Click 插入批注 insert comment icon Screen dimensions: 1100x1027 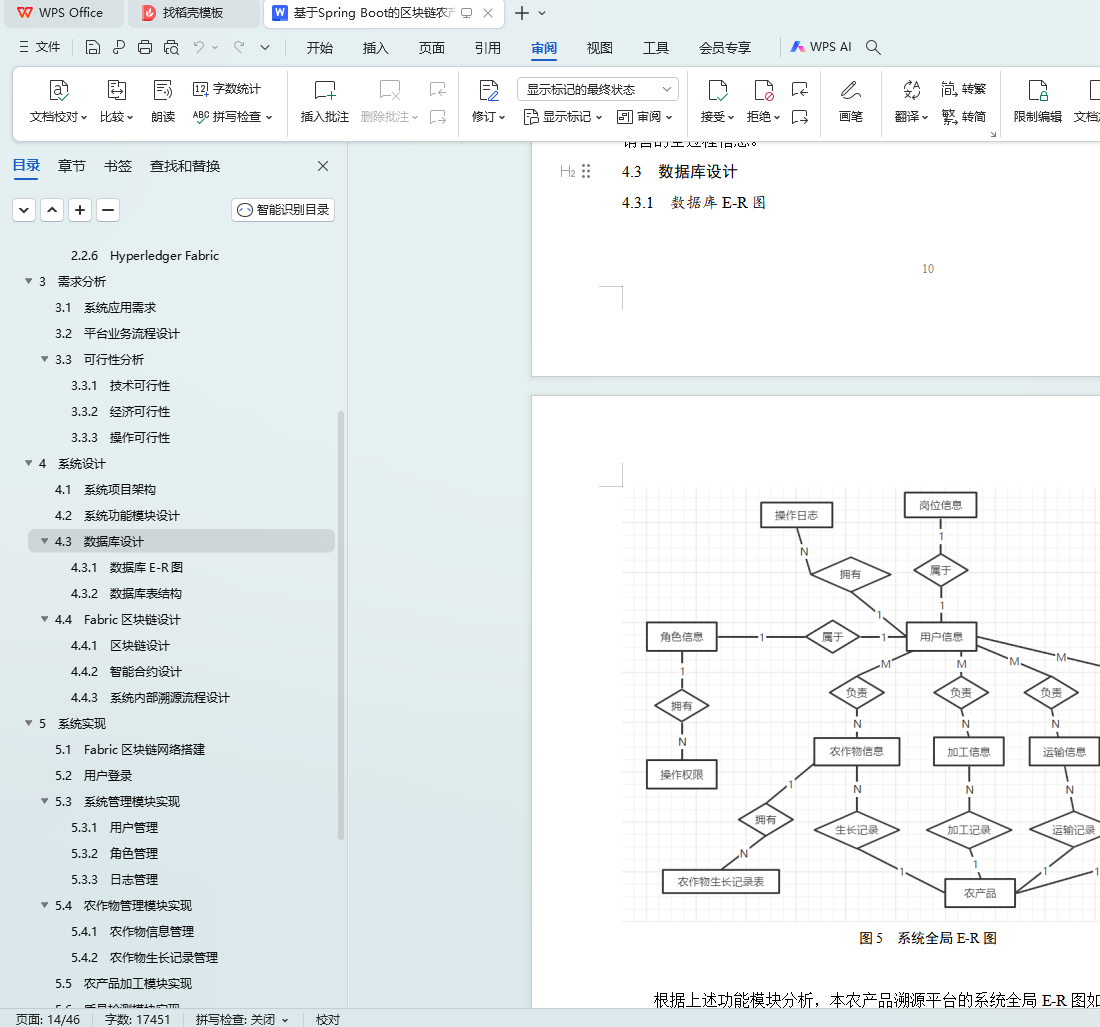point(325,102)
